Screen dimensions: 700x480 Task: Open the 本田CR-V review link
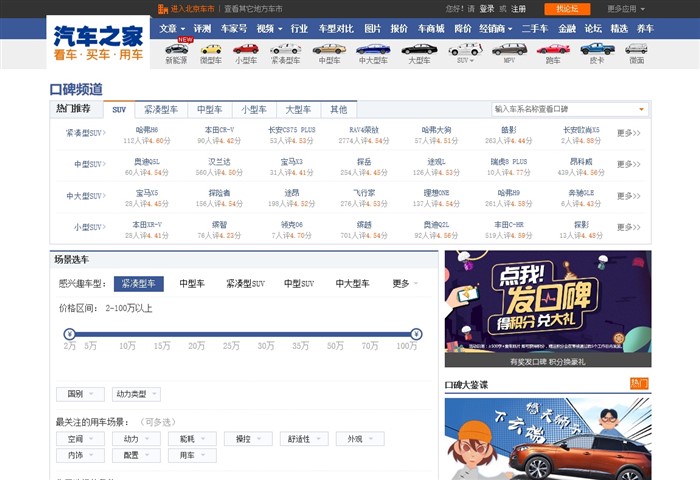[x=219, y=130]
